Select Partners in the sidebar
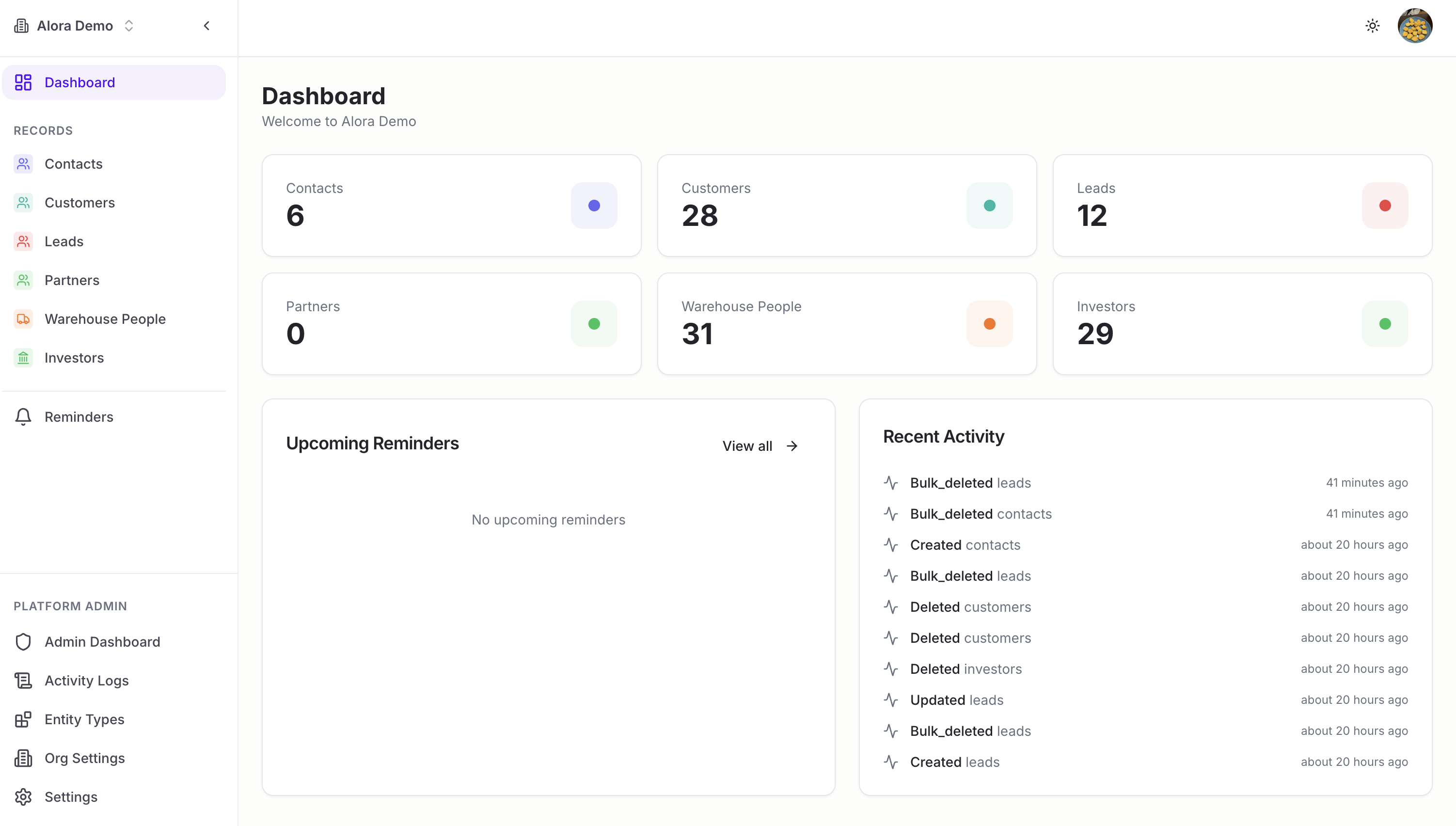This screenshot has height=826, width=1456. tap(71, 280)
